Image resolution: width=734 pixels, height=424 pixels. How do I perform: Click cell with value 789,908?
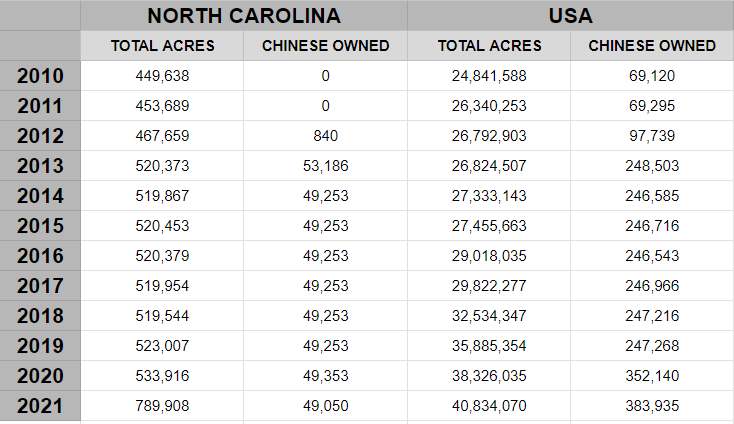coord(163,406)
